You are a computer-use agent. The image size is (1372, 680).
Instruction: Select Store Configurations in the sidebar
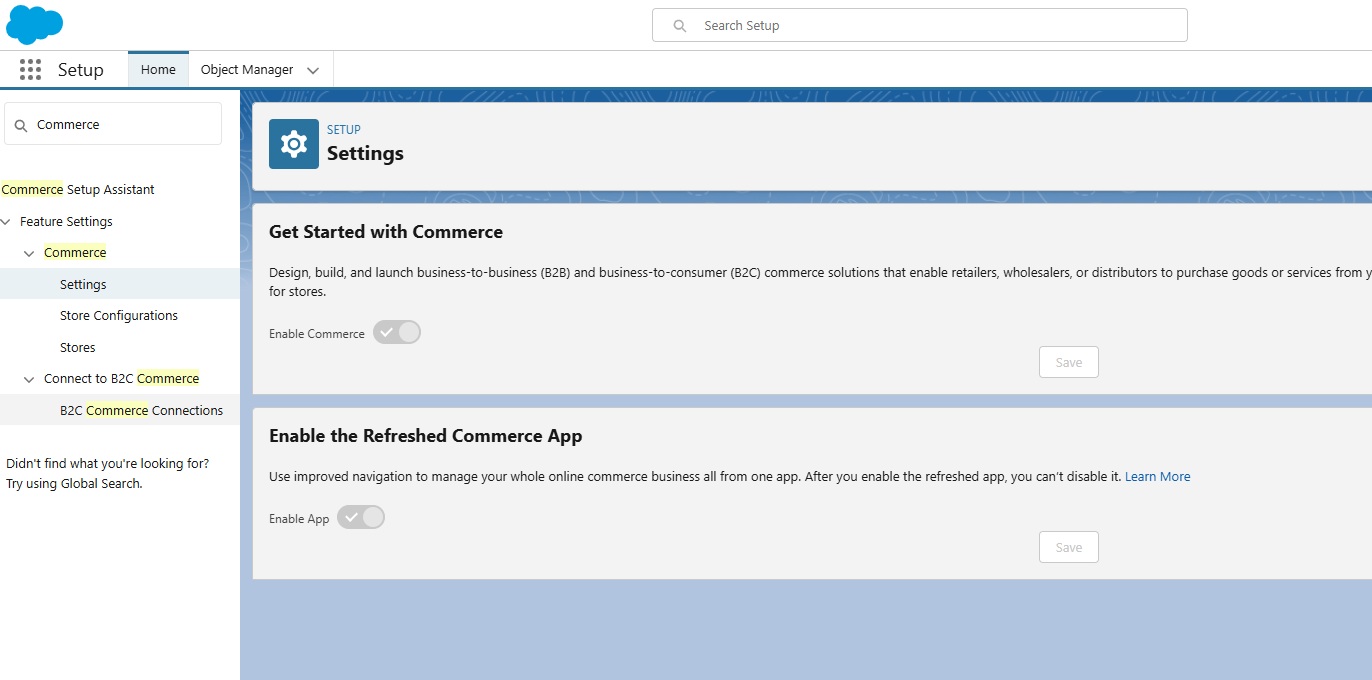(x=119, y=316)
